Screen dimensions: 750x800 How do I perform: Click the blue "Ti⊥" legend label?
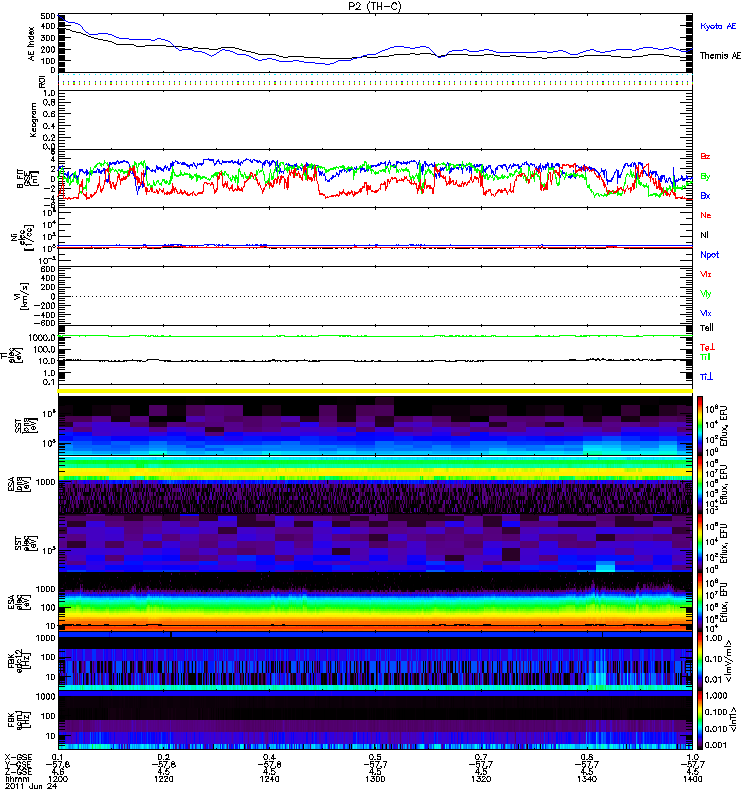pyautogui.click(x=706, y=377)
